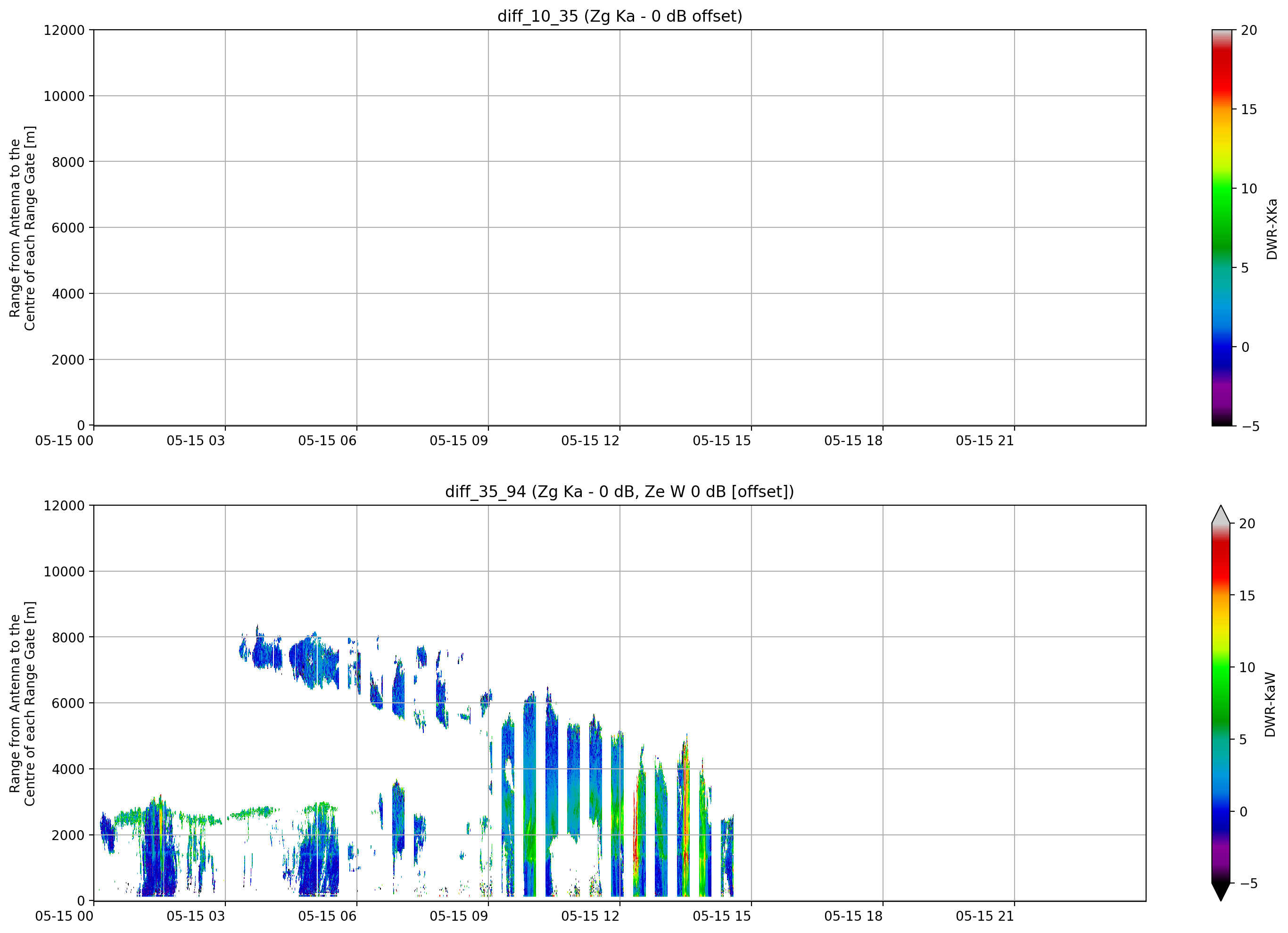
Task: Click the "05-15 03" tick under the diff_35_94 plot
Action: pos(196,916)
